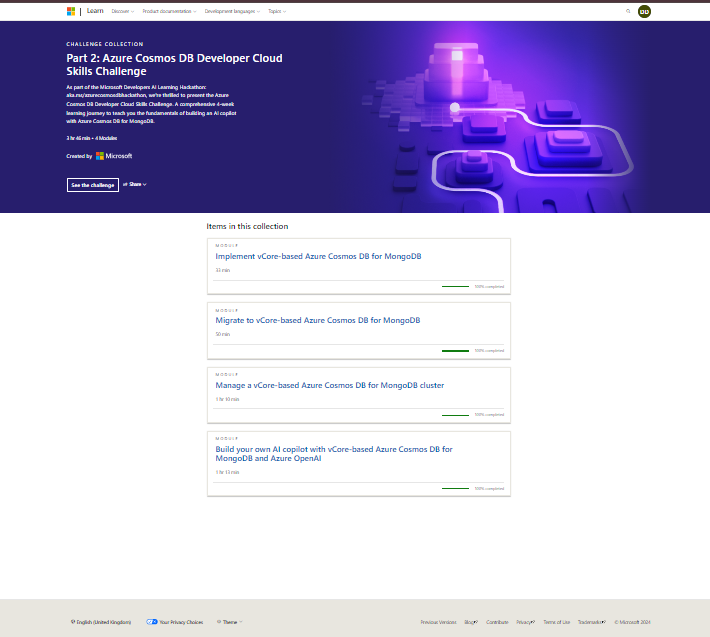The width and height of the screenshot is (710, 637).
Task: Expand the Discover menu
Action: pyautogui.click(x=123, y=11)
